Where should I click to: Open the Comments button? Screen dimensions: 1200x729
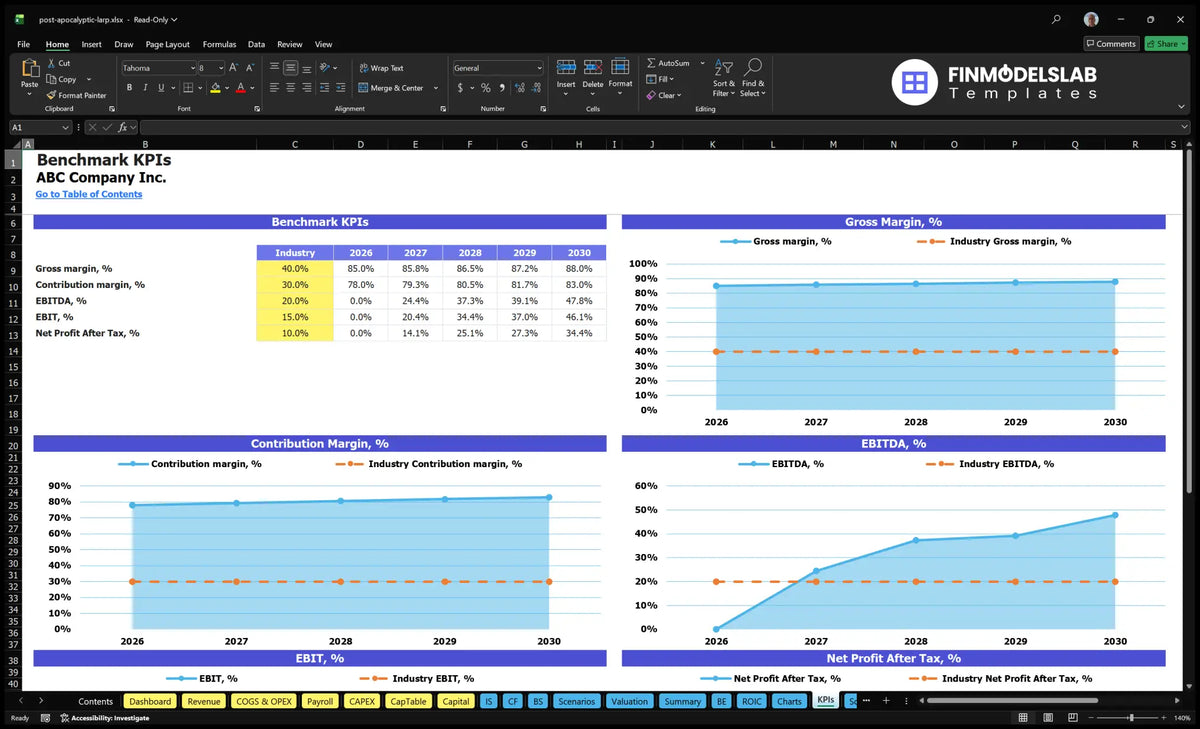[x=1111, y=44]
